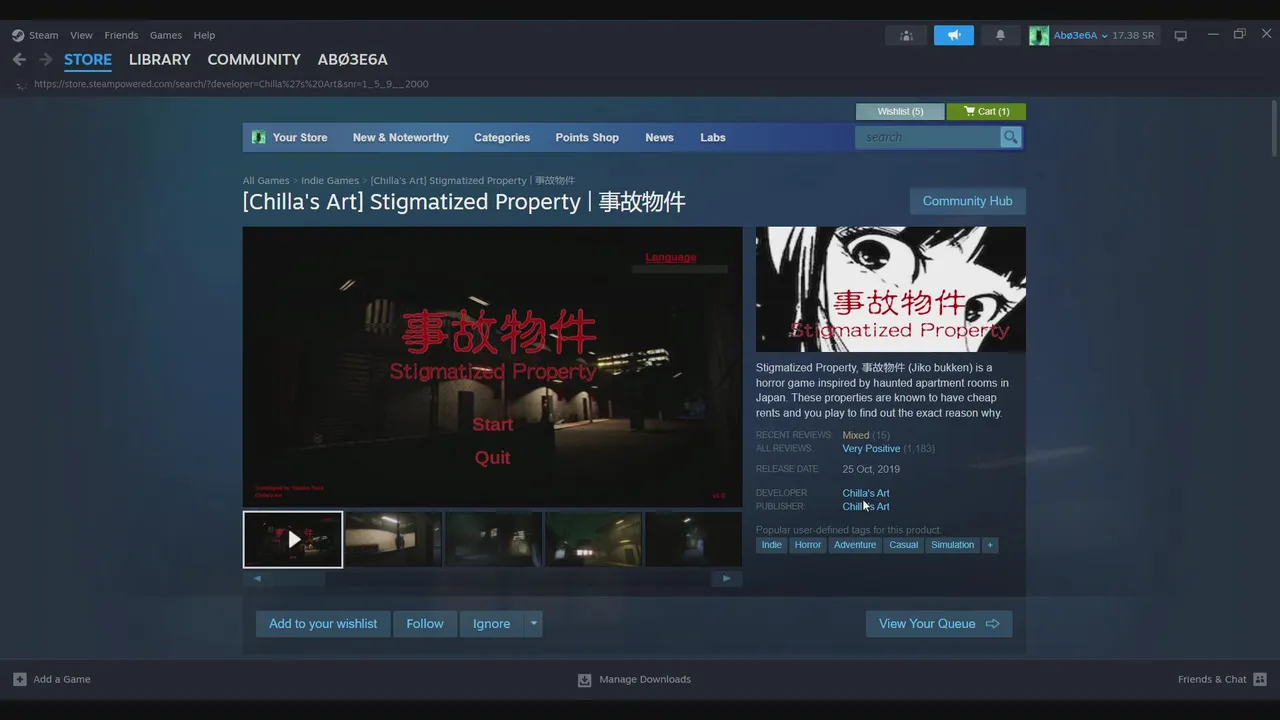This screenshot has width=1280, height=720.
Task: Switch to the LIBRARY tab
Action: 160,60
